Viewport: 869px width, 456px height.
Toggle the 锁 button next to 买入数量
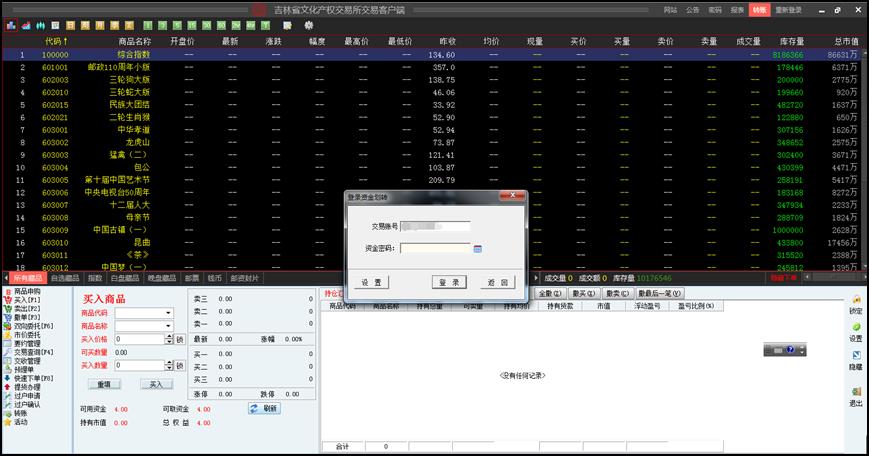coord(180,366)
